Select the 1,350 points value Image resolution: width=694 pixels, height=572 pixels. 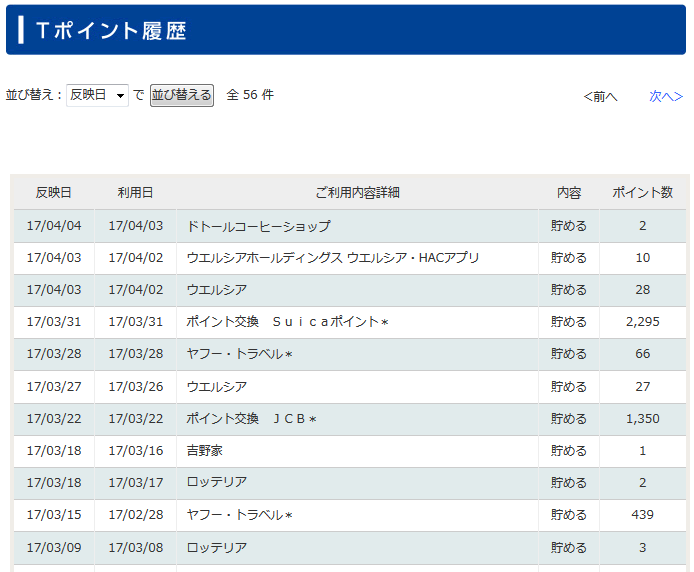[643, 419]
